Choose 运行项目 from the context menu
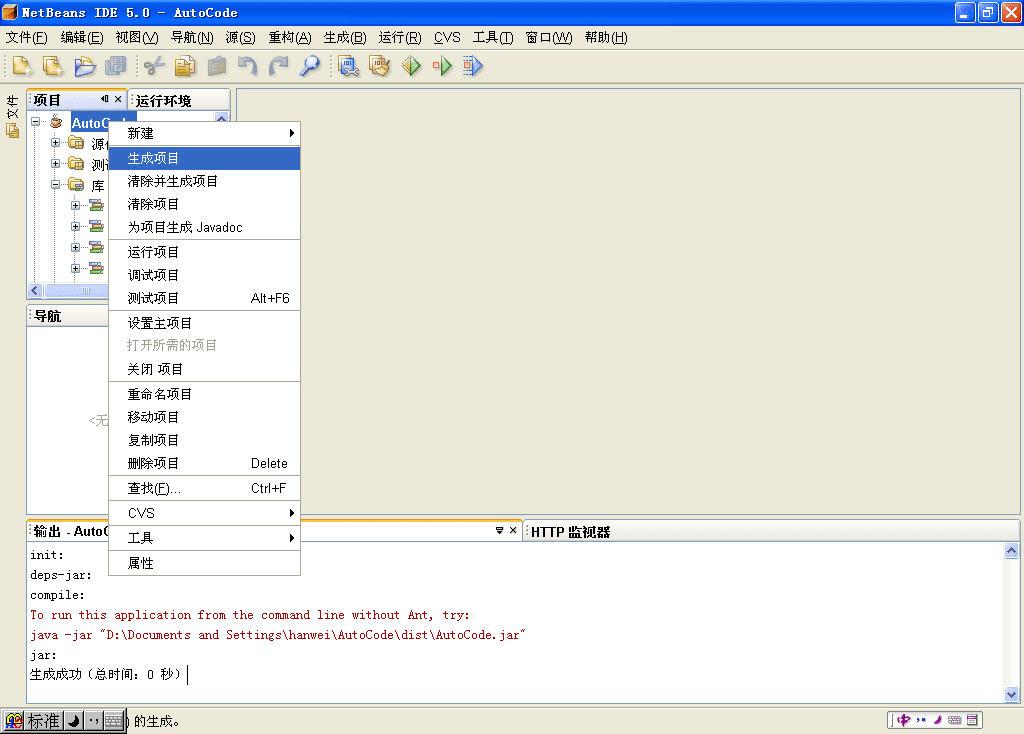This screenshot has width=1024, height=734. [x=204, y=252]
